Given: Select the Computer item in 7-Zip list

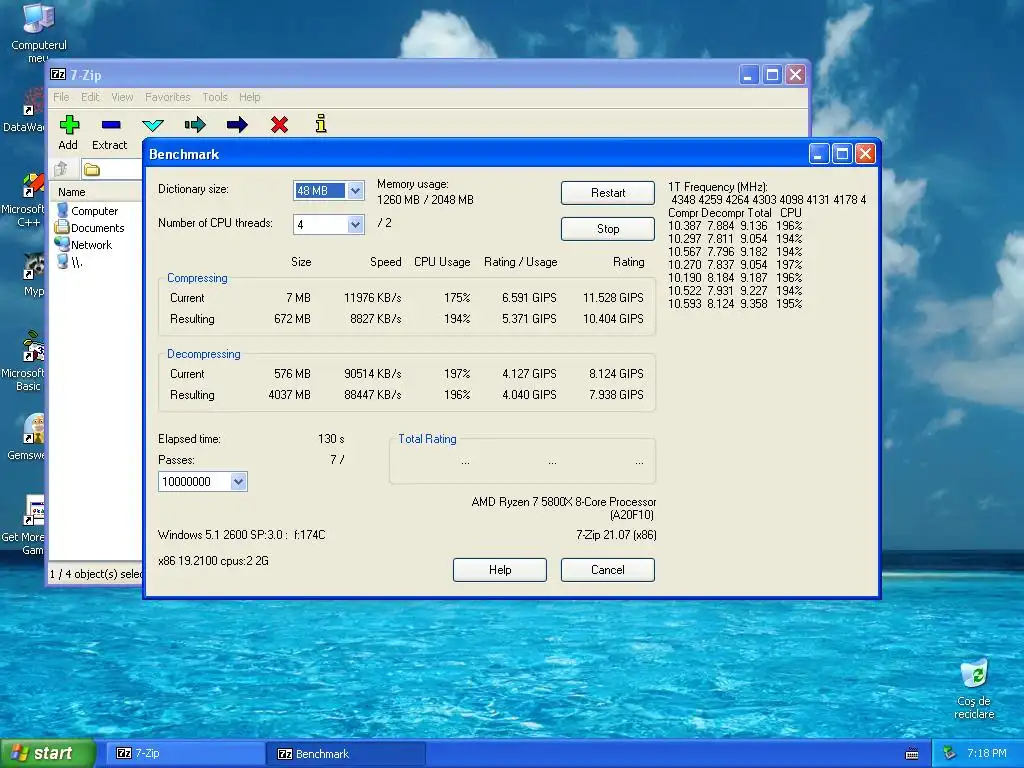Looking at the screenshot, I should coord(88,211).
